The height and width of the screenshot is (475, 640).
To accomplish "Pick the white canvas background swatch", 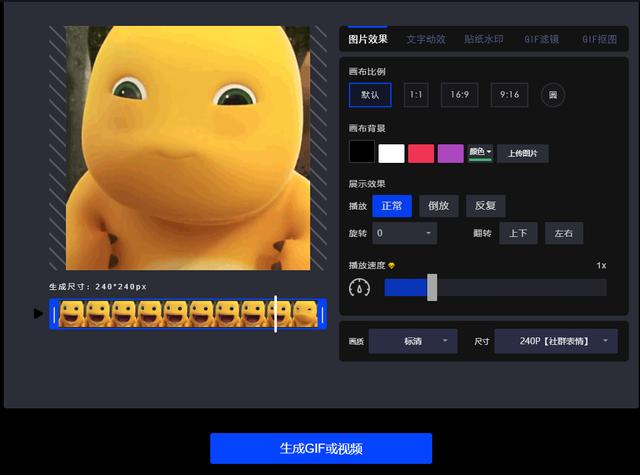I will [x=391, y=153].
